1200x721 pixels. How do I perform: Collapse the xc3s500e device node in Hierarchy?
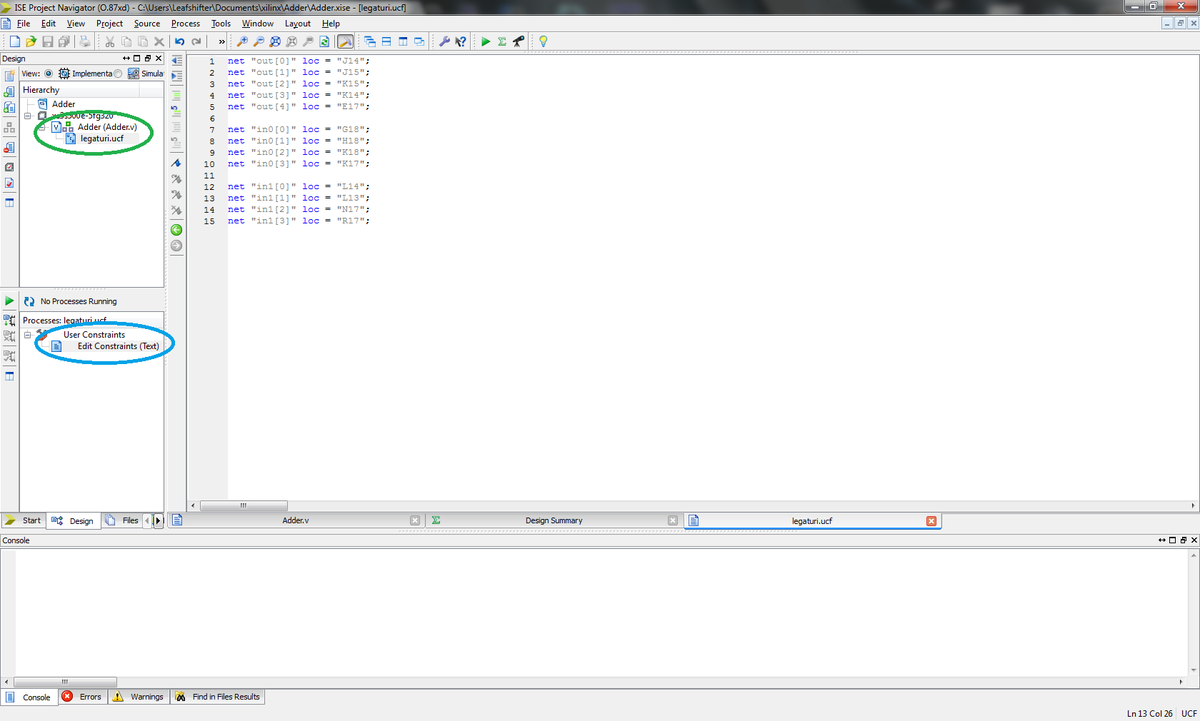click(28, 115)
